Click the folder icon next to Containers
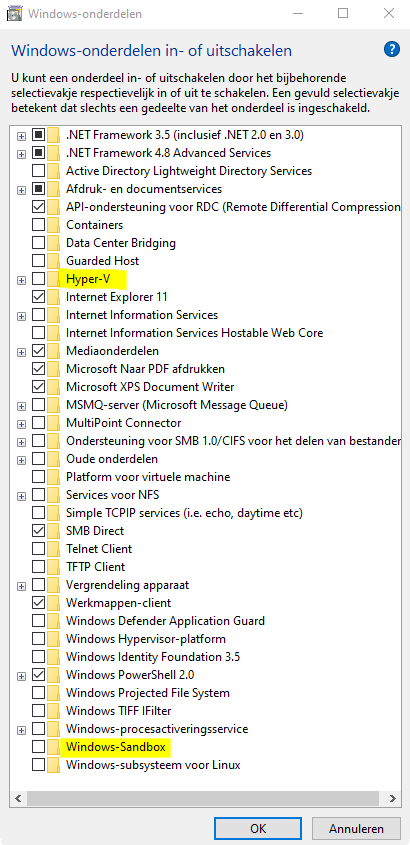This screenshot has height=845, width=410. [53, 225]
